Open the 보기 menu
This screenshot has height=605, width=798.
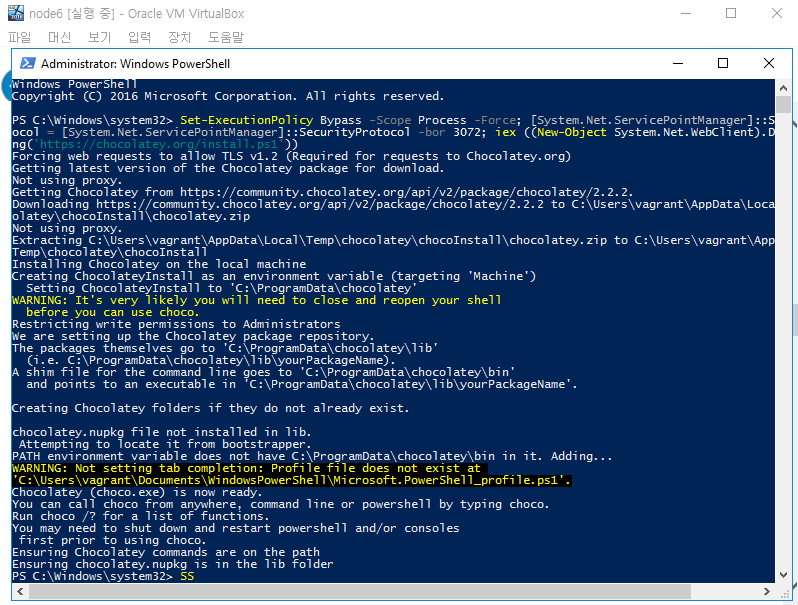pos(99,37)
